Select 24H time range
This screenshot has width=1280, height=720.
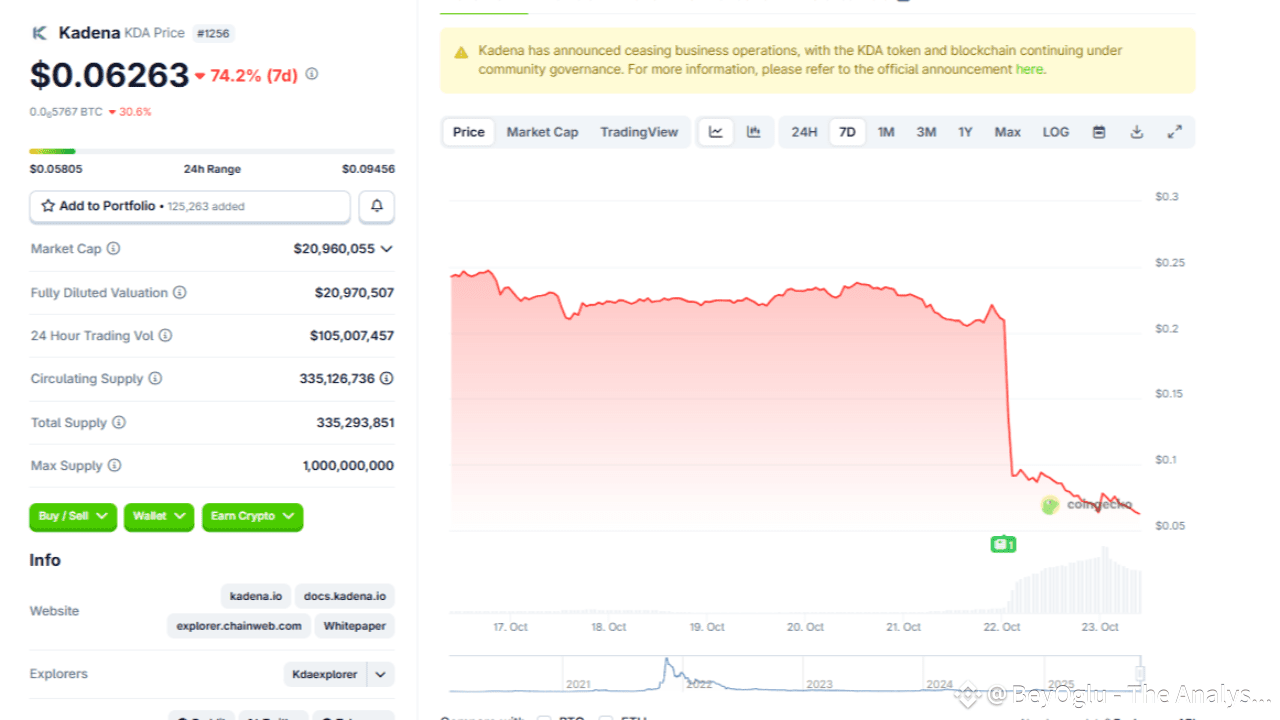(x=804, y=132)
